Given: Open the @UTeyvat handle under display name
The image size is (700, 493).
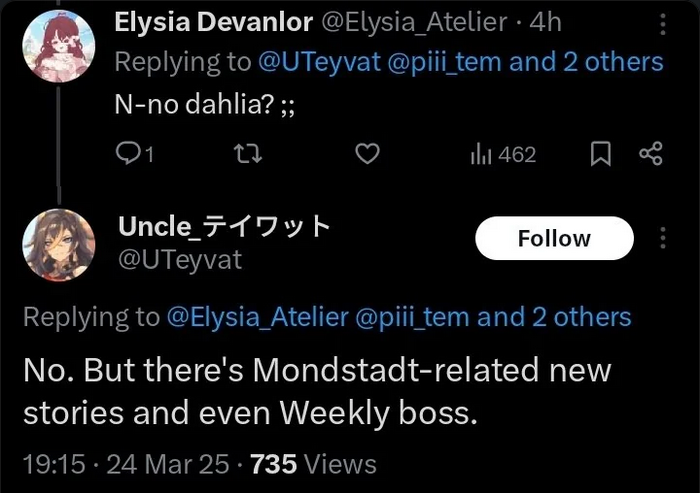Looking at the screenshot, I should [180, 260].
